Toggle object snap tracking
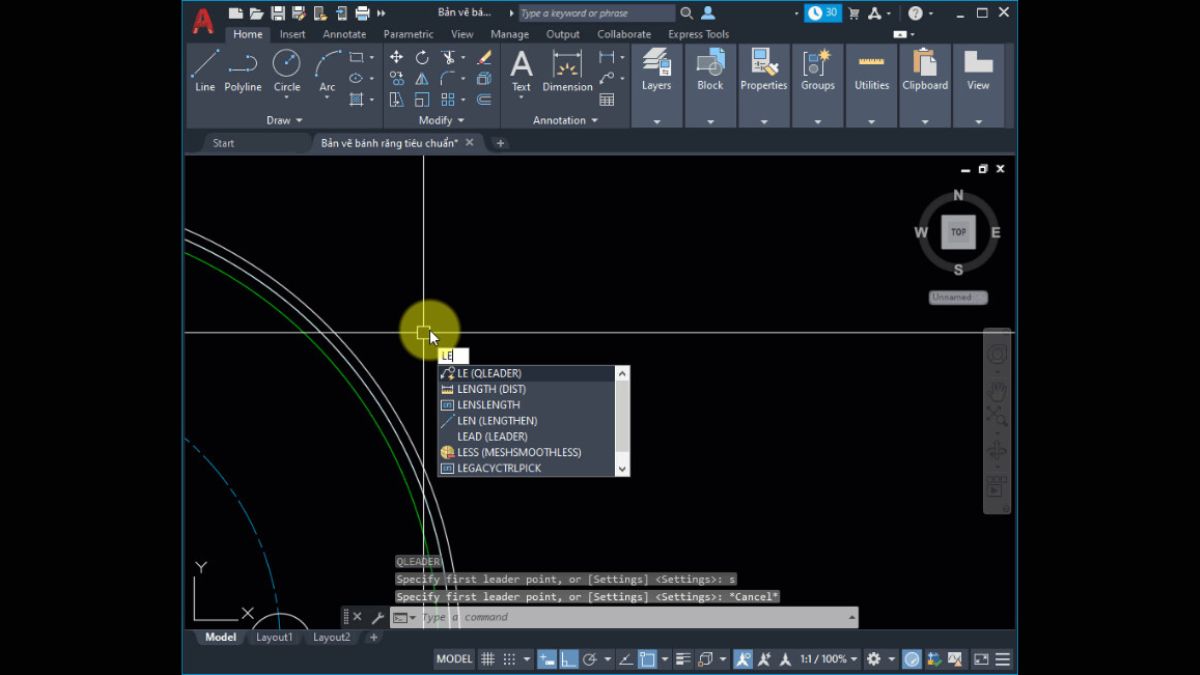Viewport: 1200px width, 675px height. (625, 659)
